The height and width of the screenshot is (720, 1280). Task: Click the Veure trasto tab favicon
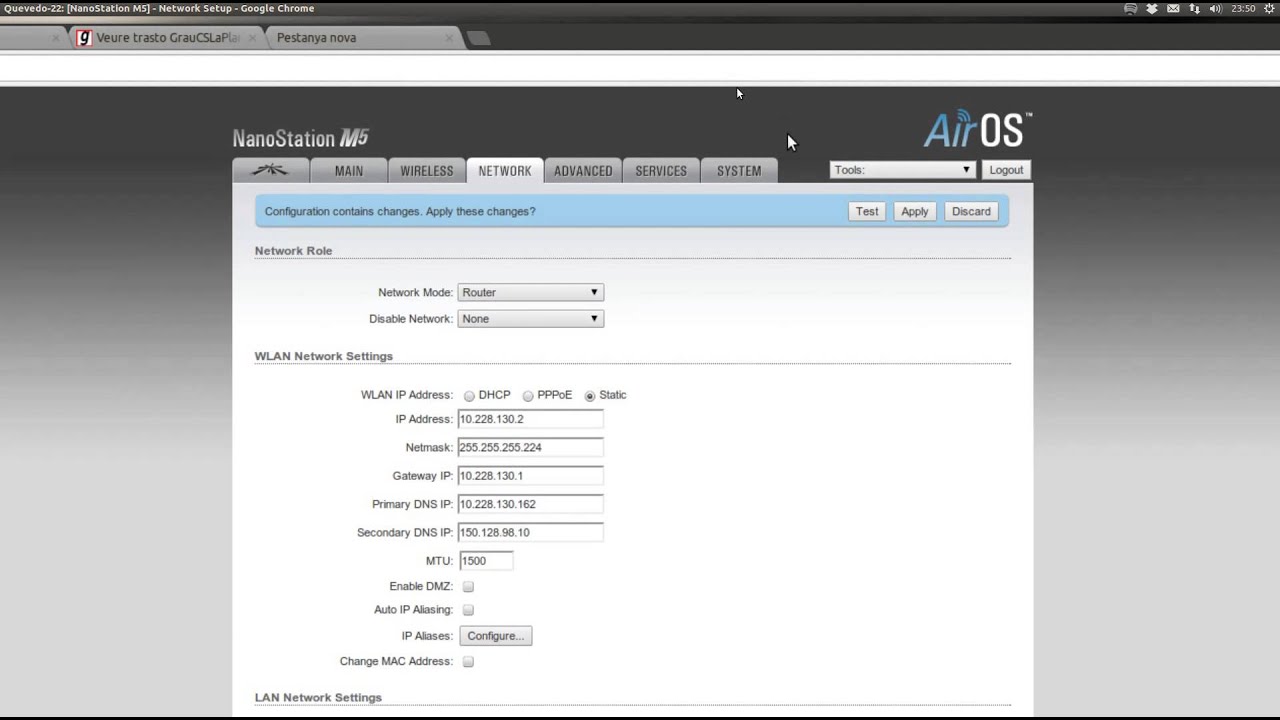pos(84,37)
